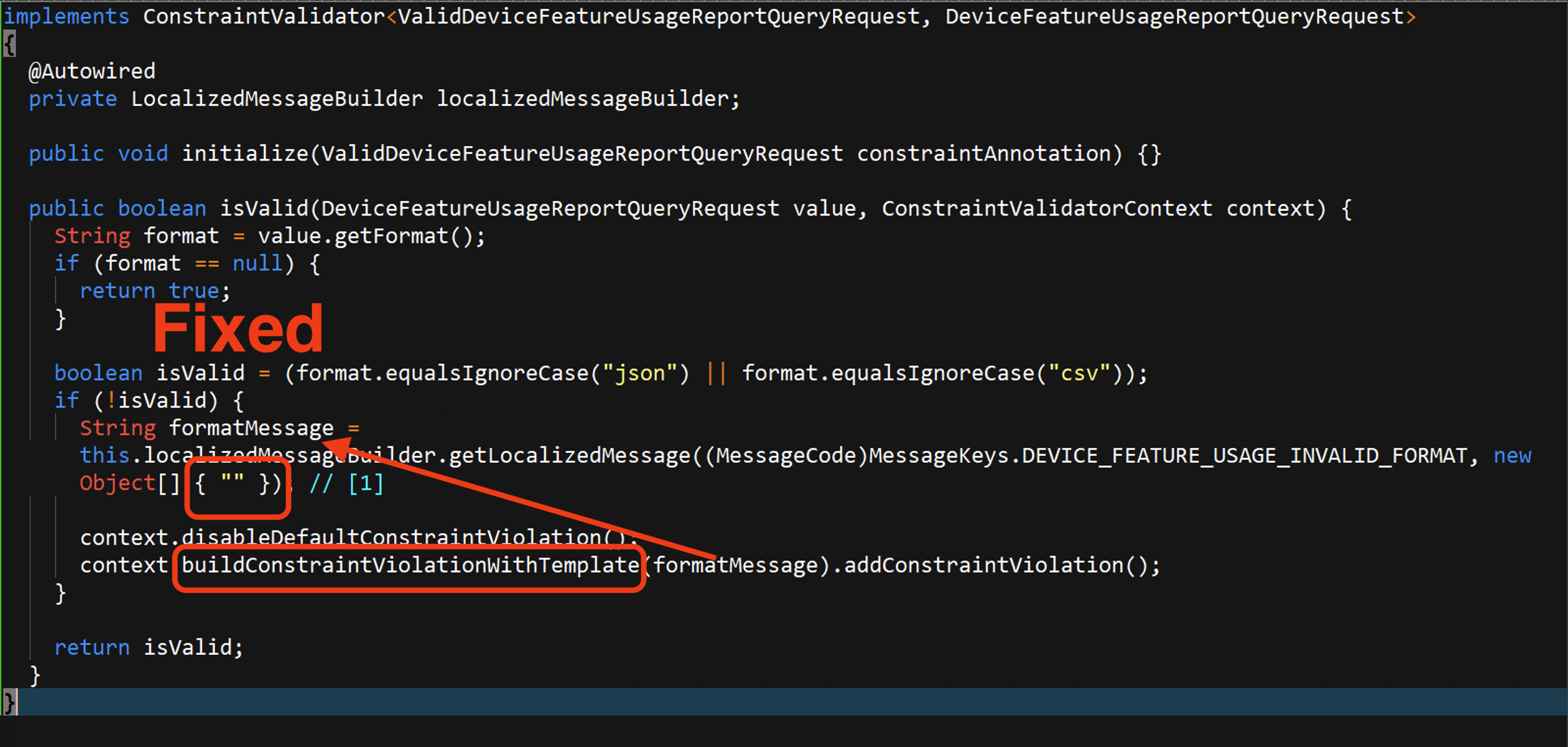Click 'getLocalizedMessage' method call
Viewport: 1568px width, 747px height.
[x=570, y=455]
